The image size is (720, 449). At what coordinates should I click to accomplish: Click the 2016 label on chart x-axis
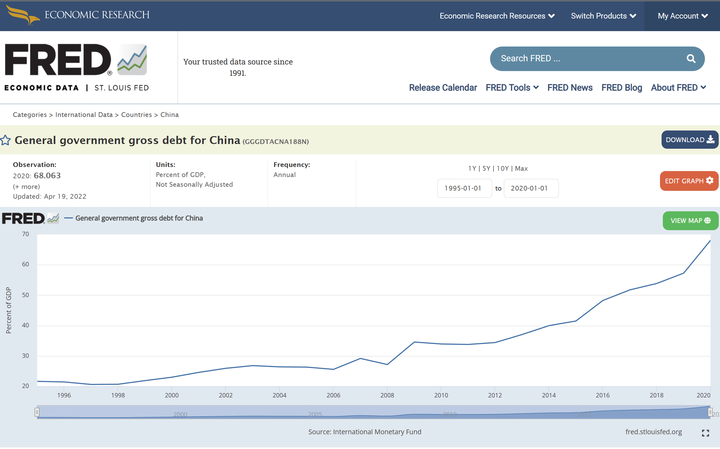pos(602,395)
